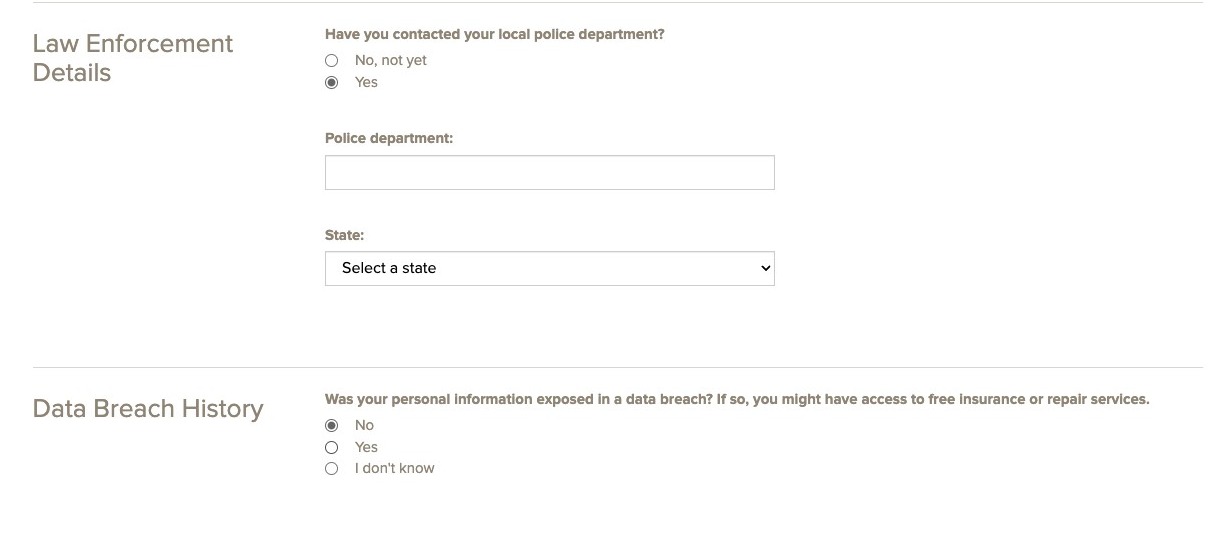Viewport: 1222px width, 555px height.
Task: Click the "No" label under data breach question
Action: [364, 426]
